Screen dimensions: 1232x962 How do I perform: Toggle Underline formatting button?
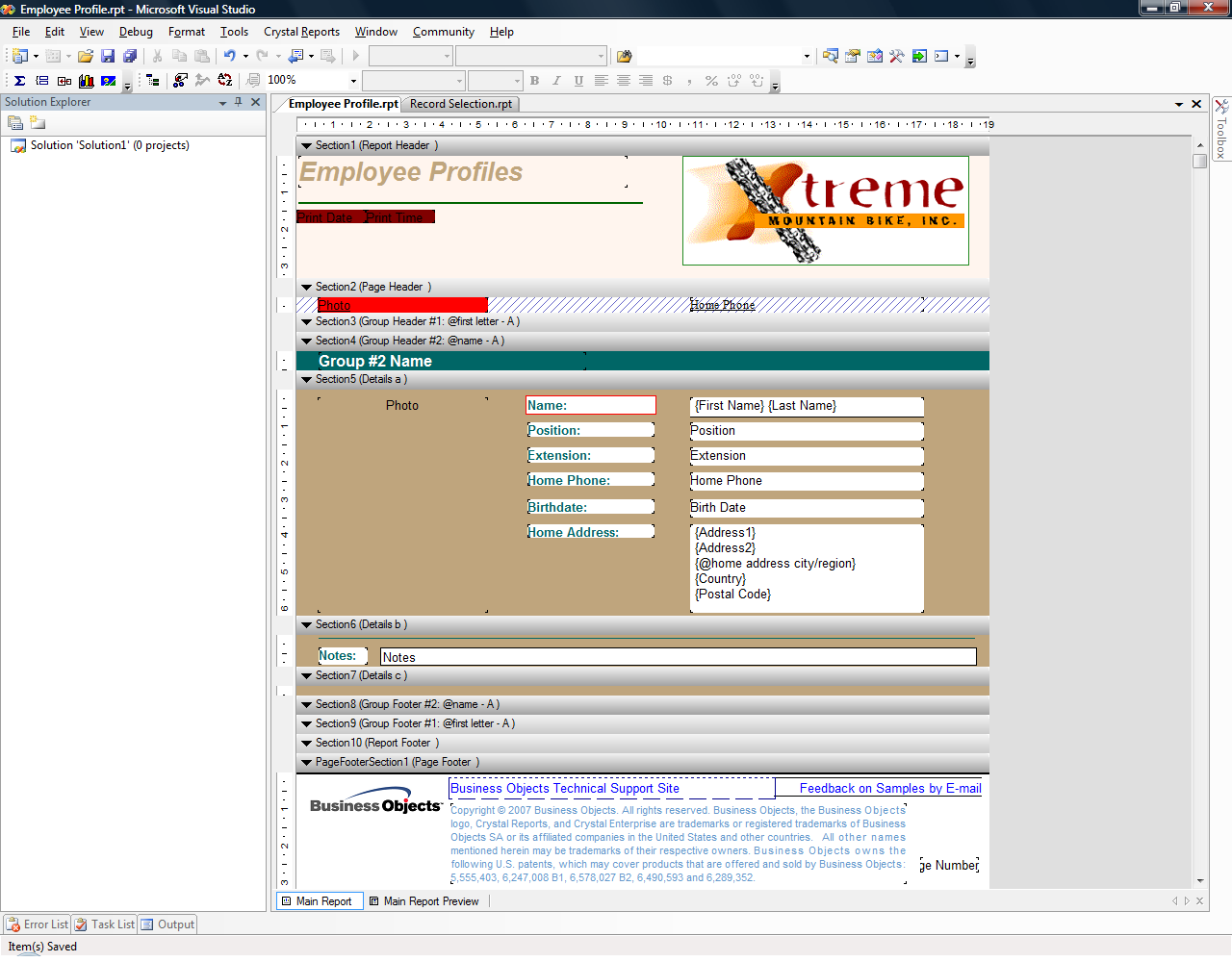pos(578,81)
